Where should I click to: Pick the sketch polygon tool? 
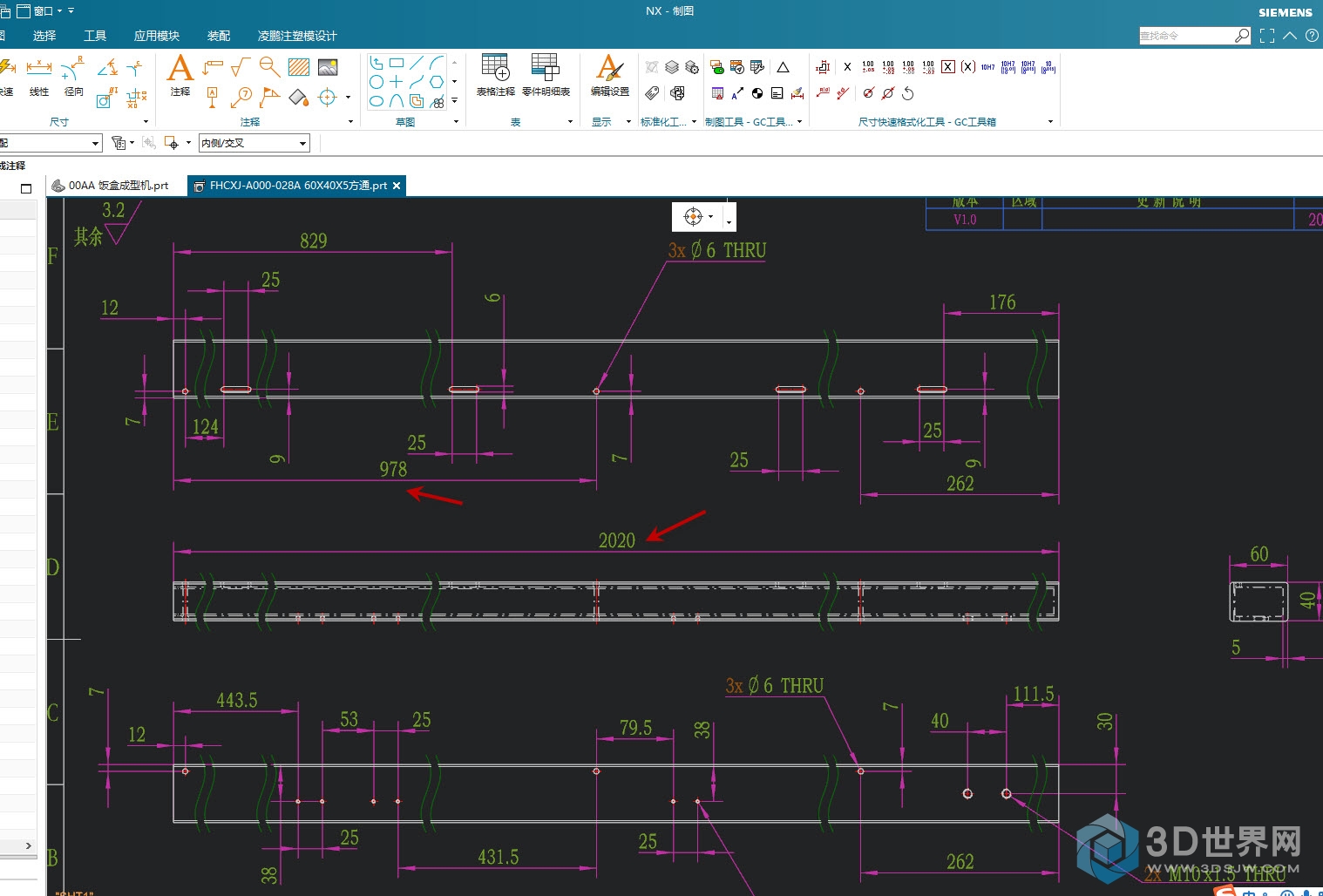point(437,81)
